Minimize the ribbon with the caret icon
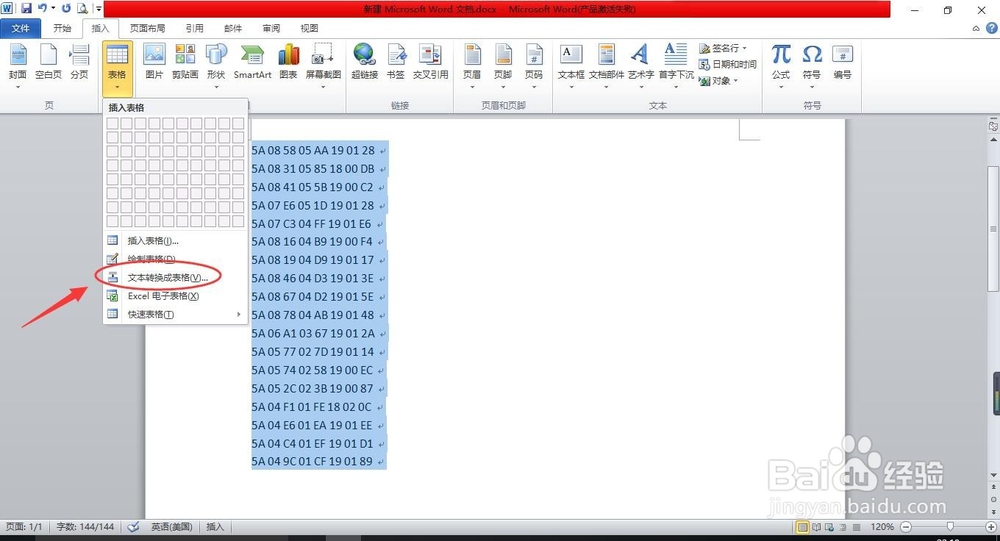Viewport: 1000px width, 541px height. 976,28
